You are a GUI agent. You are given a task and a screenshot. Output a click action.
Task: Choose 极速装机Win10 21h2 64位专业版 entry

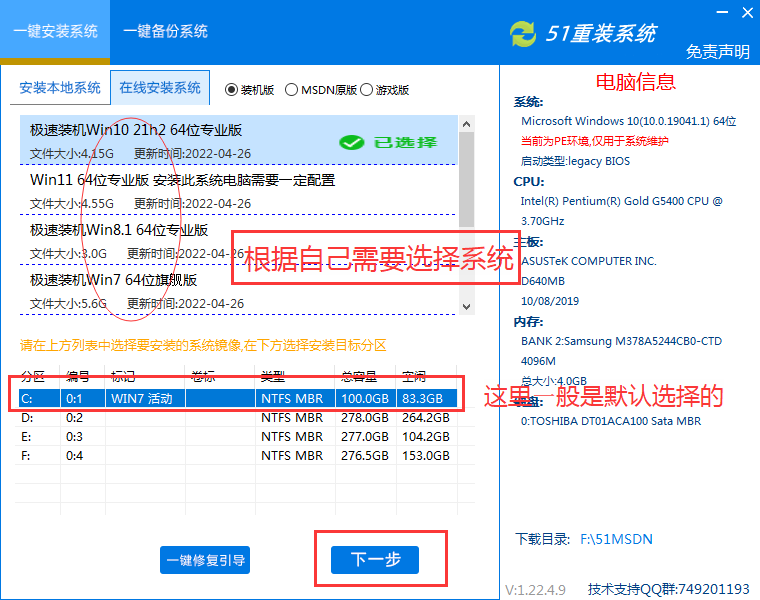pos(238,141)
